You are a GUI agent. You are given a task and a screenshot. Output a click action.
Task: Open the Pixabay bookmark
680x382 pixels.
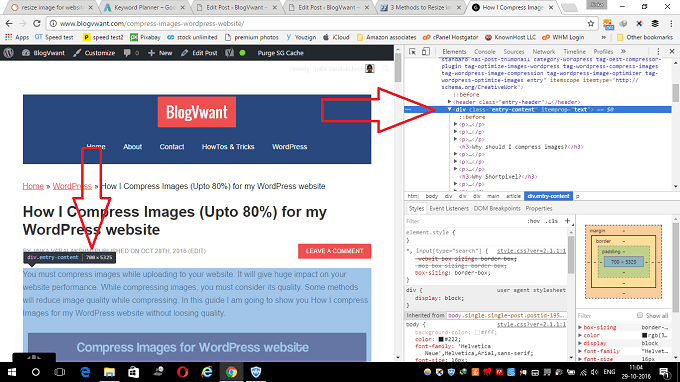click(x=145, y=37)
